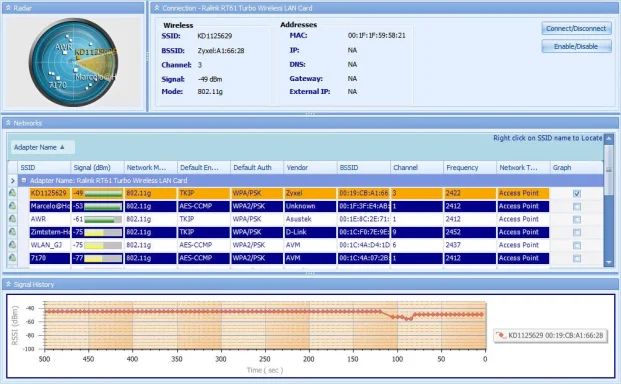Click the 2422 frequency cell
Image resolution: width=621 pixels, height=384 pixels.
point(470,193)
